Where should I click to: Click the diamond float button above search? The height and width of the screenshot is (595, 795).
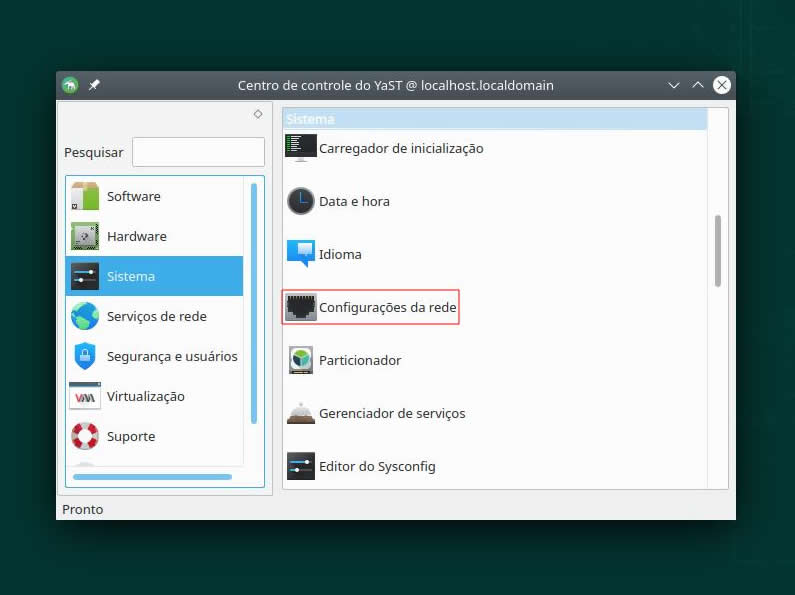coord(257,114)
